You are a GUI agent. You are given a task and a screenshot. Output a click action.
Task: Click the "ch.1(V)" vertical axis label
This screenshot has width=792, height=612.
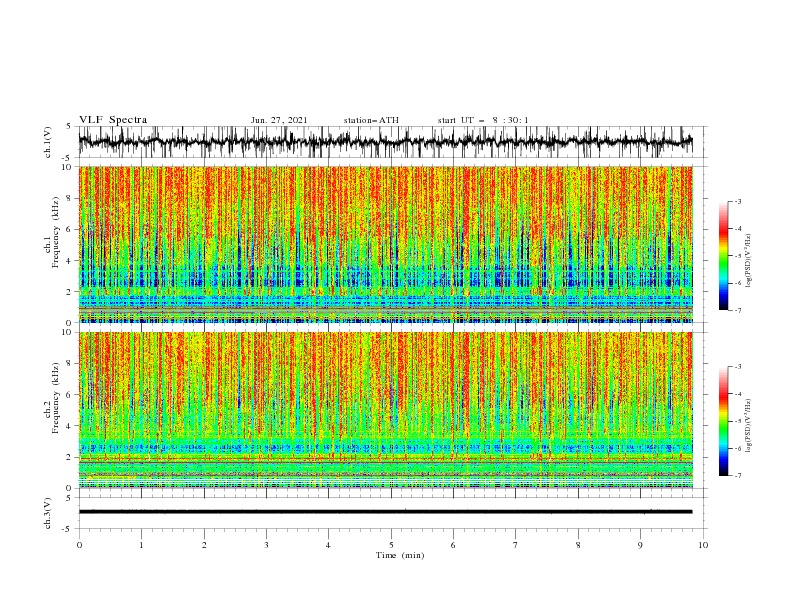[x=48, y=142]
